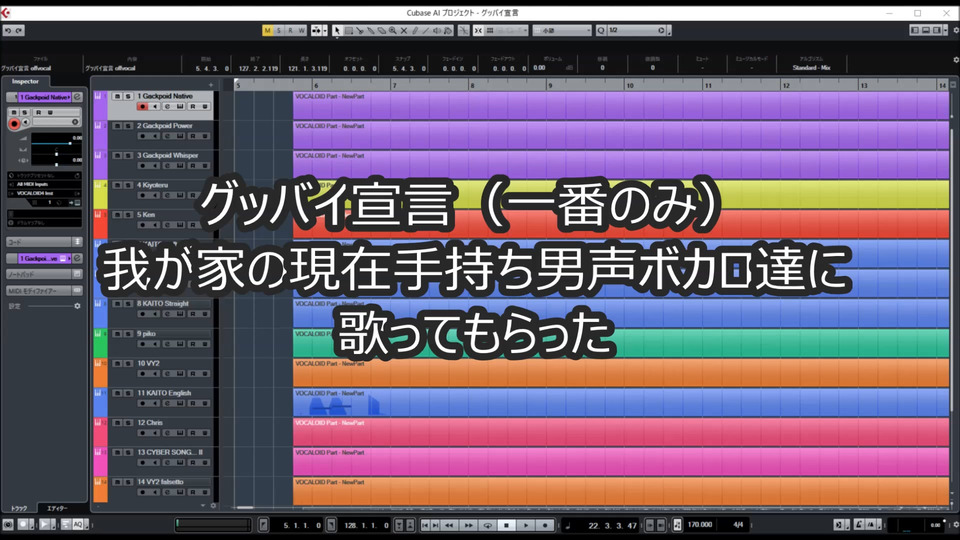Viewport: 960px width, 540px height.
Task: Select the Line tool in toolbar
Action: click(426, 31)
